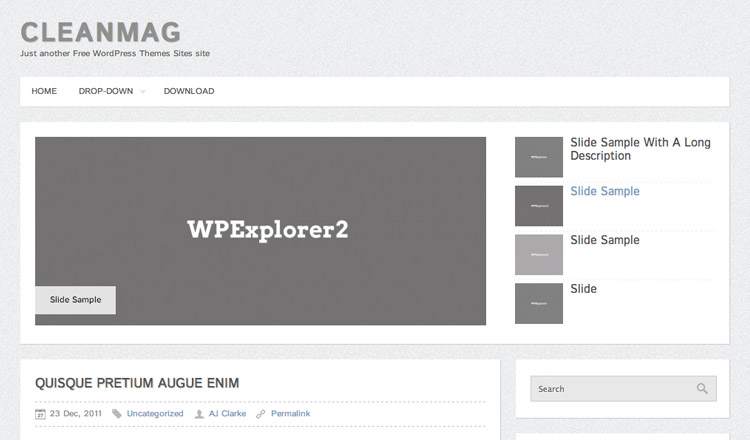
Task: Expand the Drop-Down menu arrow
Action: click(x=142, y=92)
